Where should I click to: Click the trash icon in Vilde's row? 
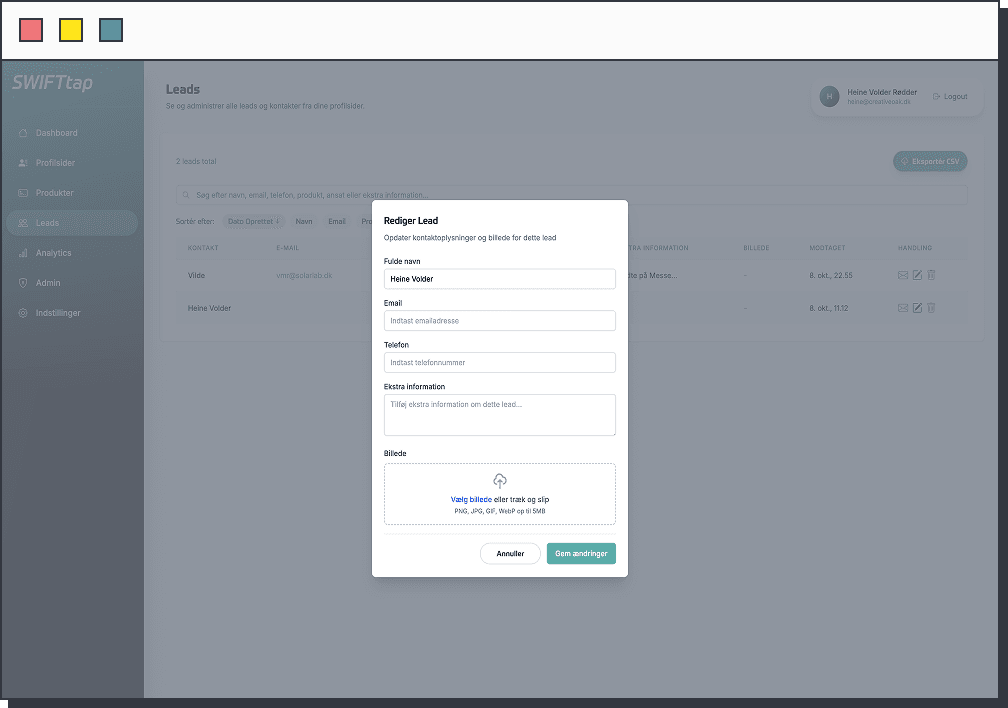(931, 275)
